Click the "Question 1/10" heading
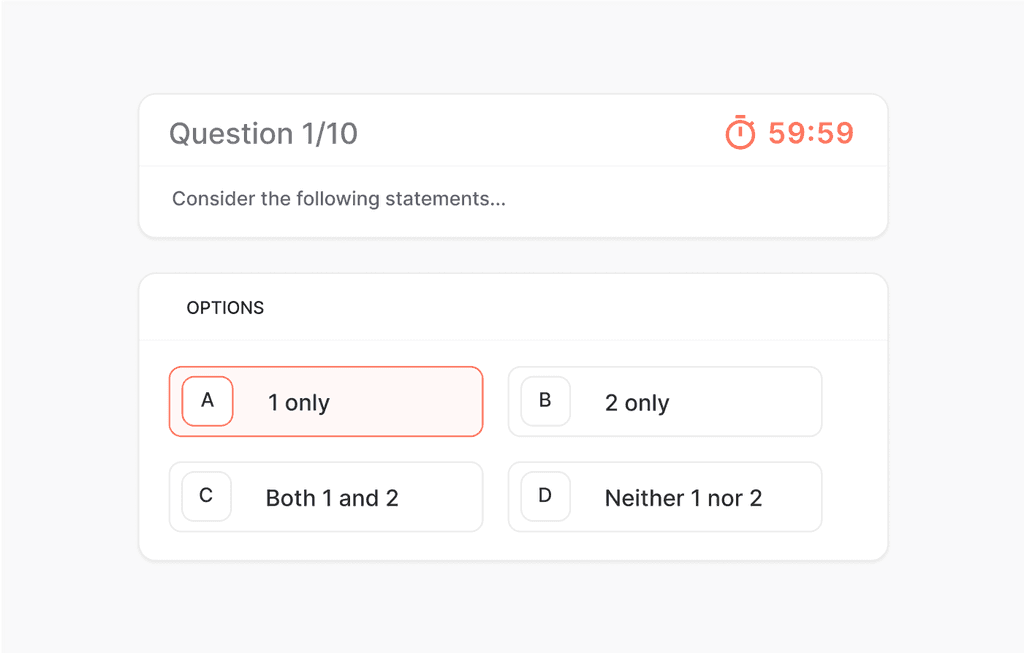 coord(263,134)
